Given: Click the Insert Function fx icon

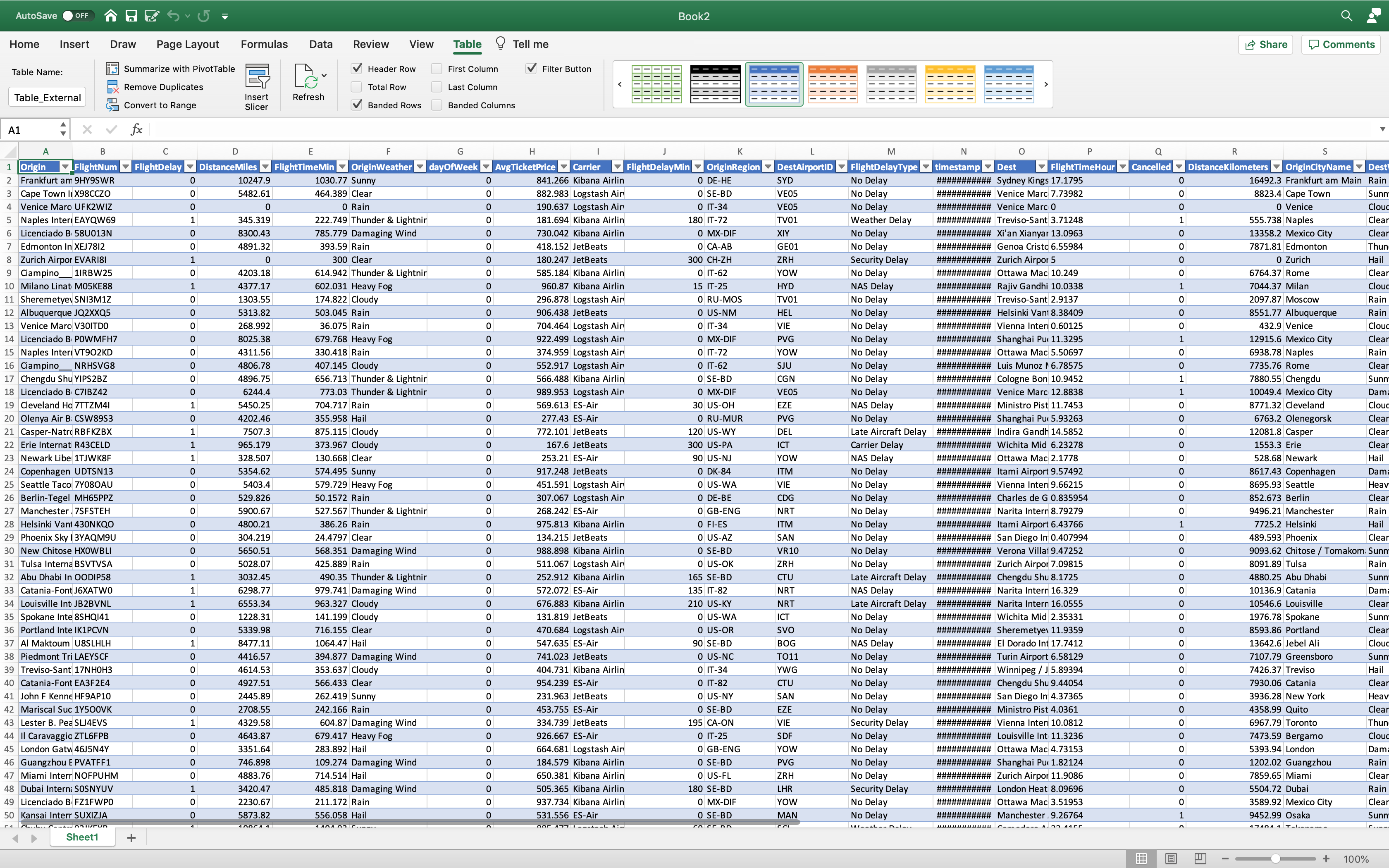Looking at the screenshot, I should coord(136,130).
